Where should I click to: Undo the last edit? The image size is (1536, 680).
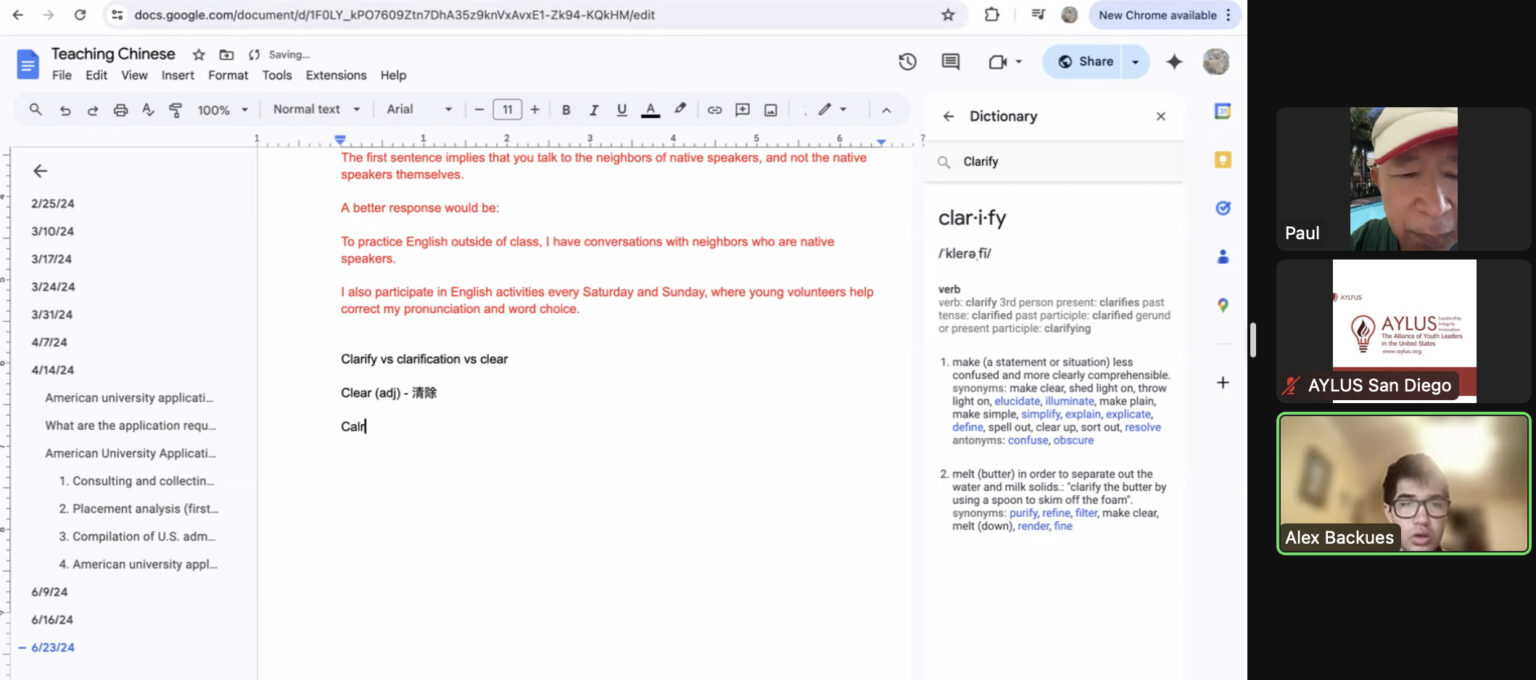65,110
